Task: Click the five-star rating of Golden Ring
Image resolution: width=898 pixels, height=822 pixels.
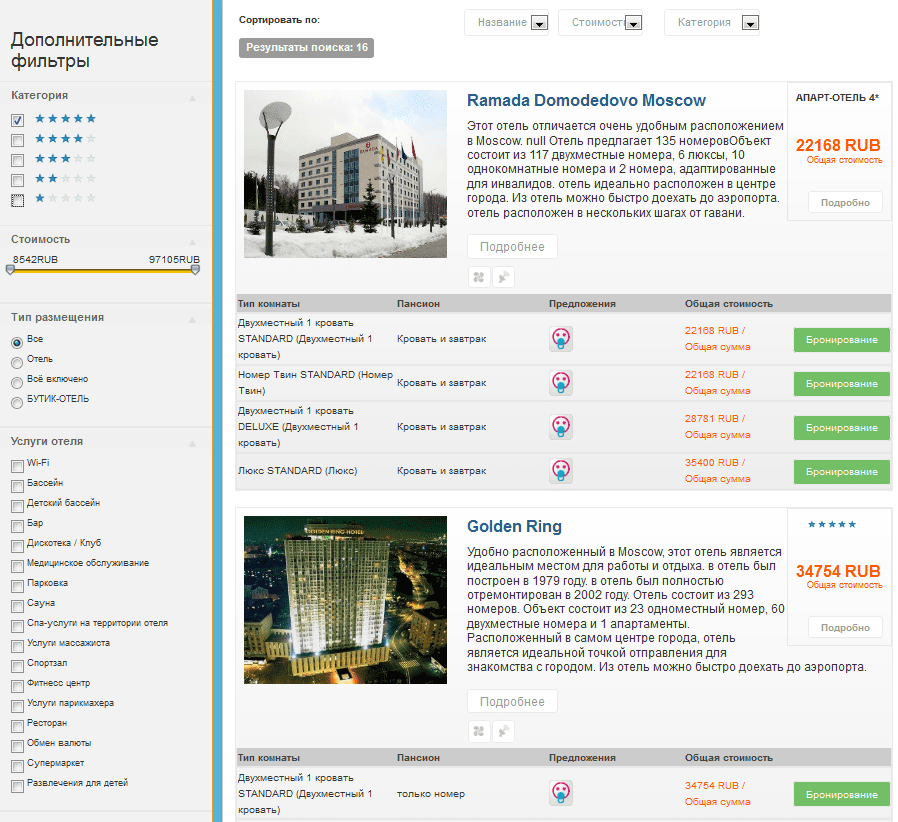Action: [832, 524]
